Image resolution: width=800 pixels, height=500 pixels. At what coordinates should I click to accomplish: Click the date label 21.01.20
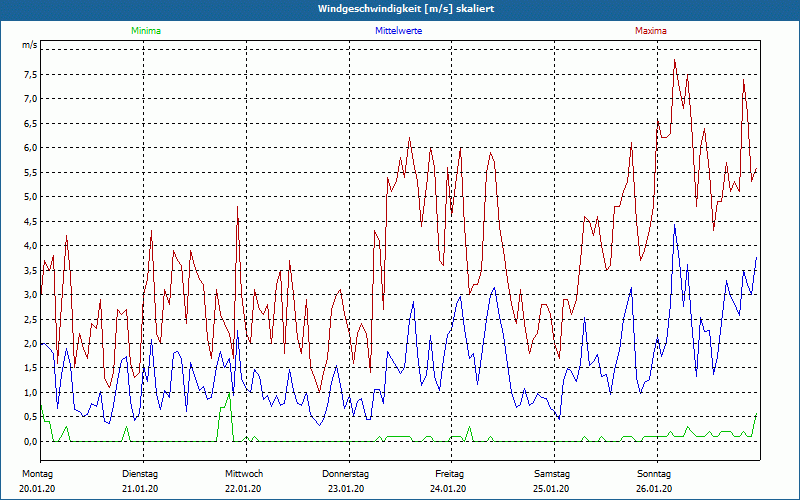140,489
